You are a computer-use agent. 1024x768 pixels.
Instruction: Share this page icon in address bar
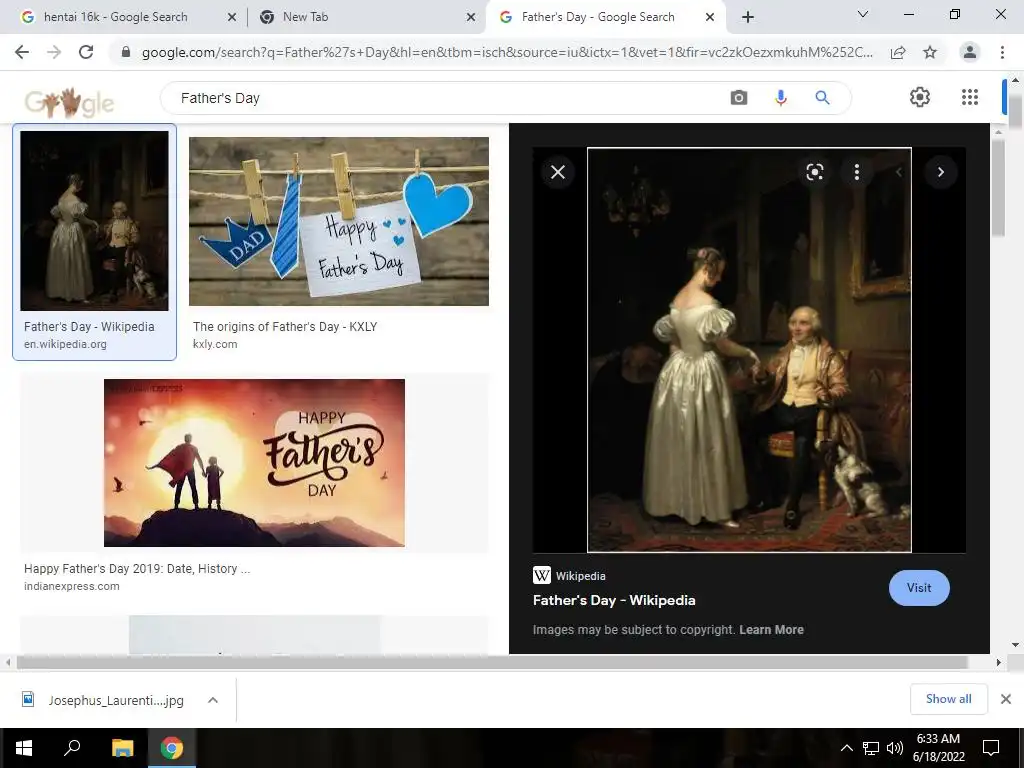click(898, 52)
